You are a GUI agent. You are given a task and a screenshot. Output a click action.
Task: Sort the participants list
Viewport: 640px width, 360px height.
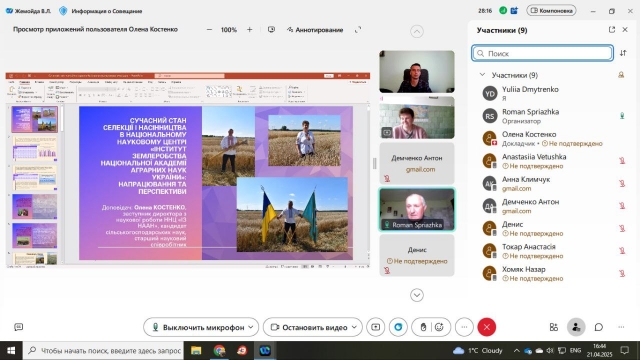623,53
